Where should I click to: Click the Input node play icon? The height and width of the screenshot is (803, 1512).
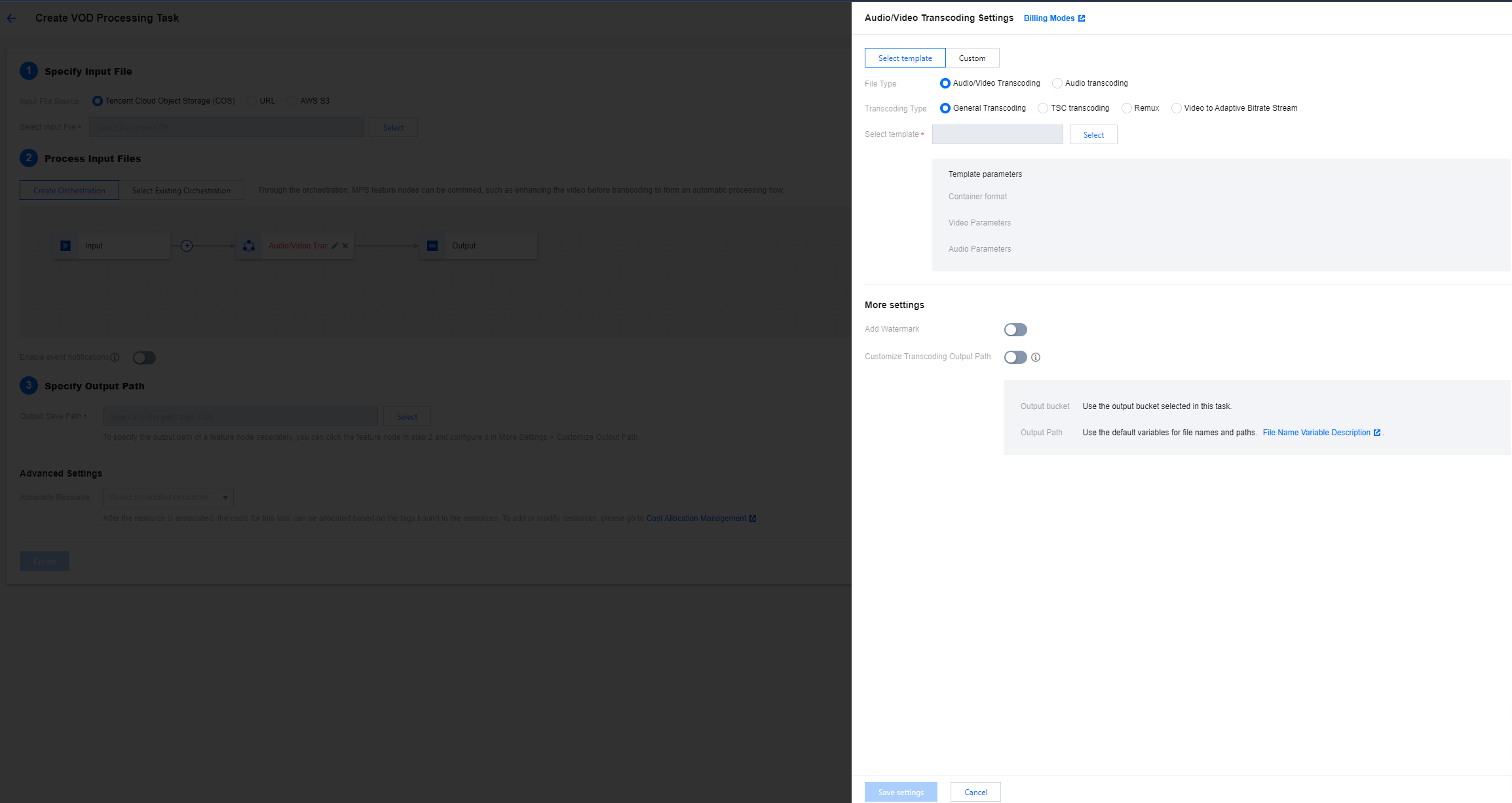66,246
